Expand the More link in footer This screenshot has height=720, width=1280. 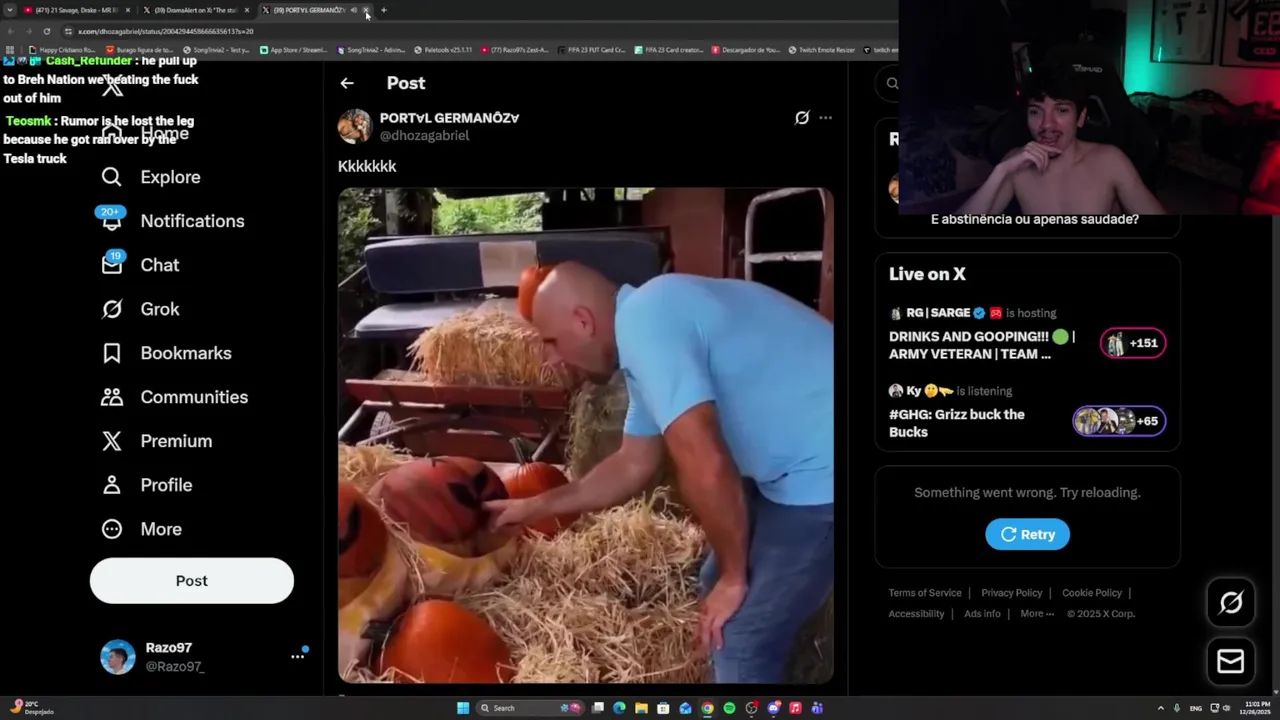coord(1037,614)
